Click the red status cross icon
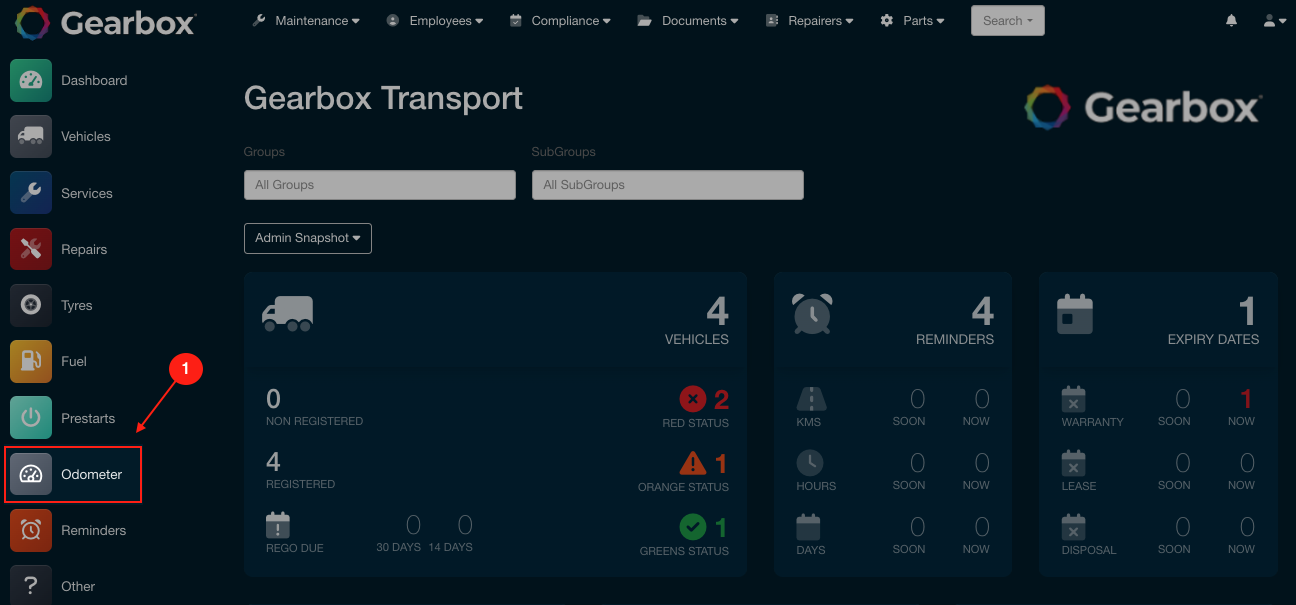Image resolution: width=1296 pixels, height=605 pixels. click(x=693, y=400)
